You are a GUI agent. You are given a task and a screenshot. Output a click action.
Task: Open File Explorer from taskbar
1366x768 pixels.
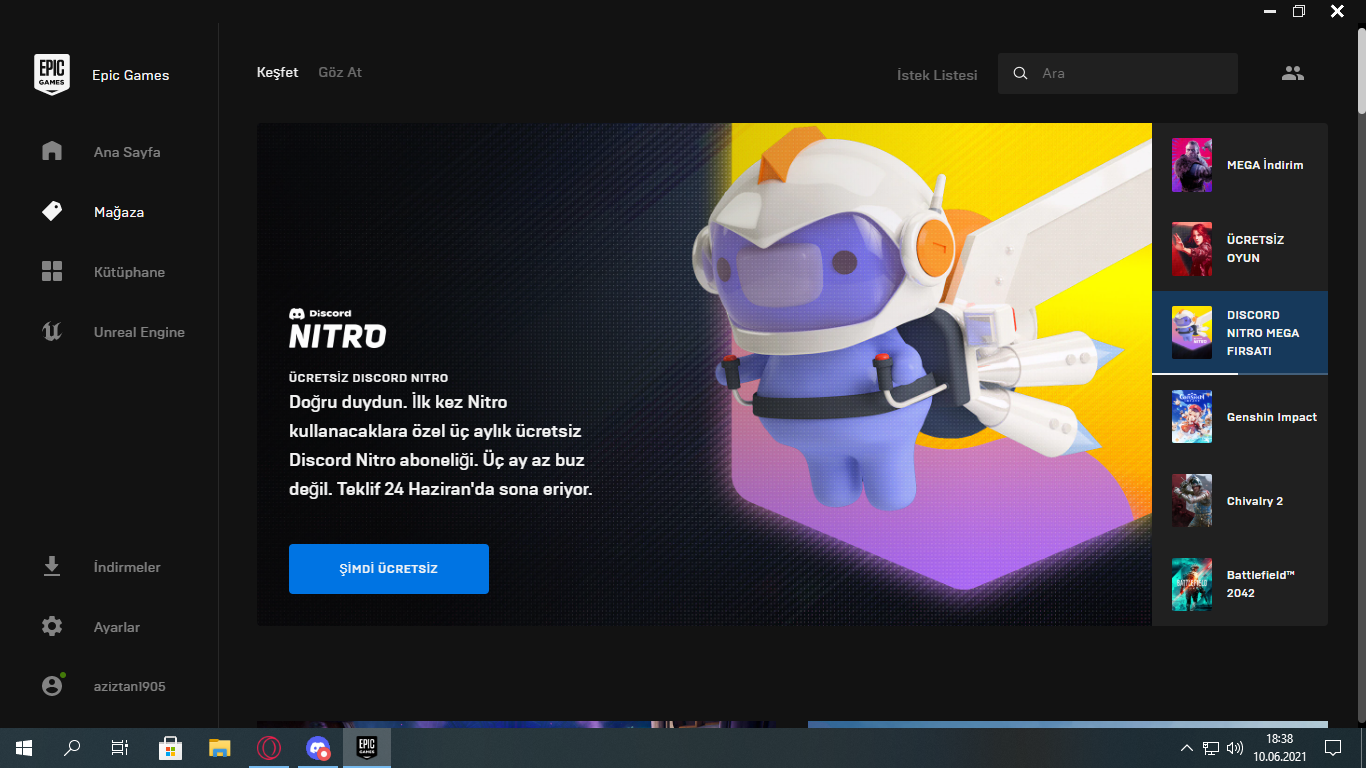pos(220,747)
